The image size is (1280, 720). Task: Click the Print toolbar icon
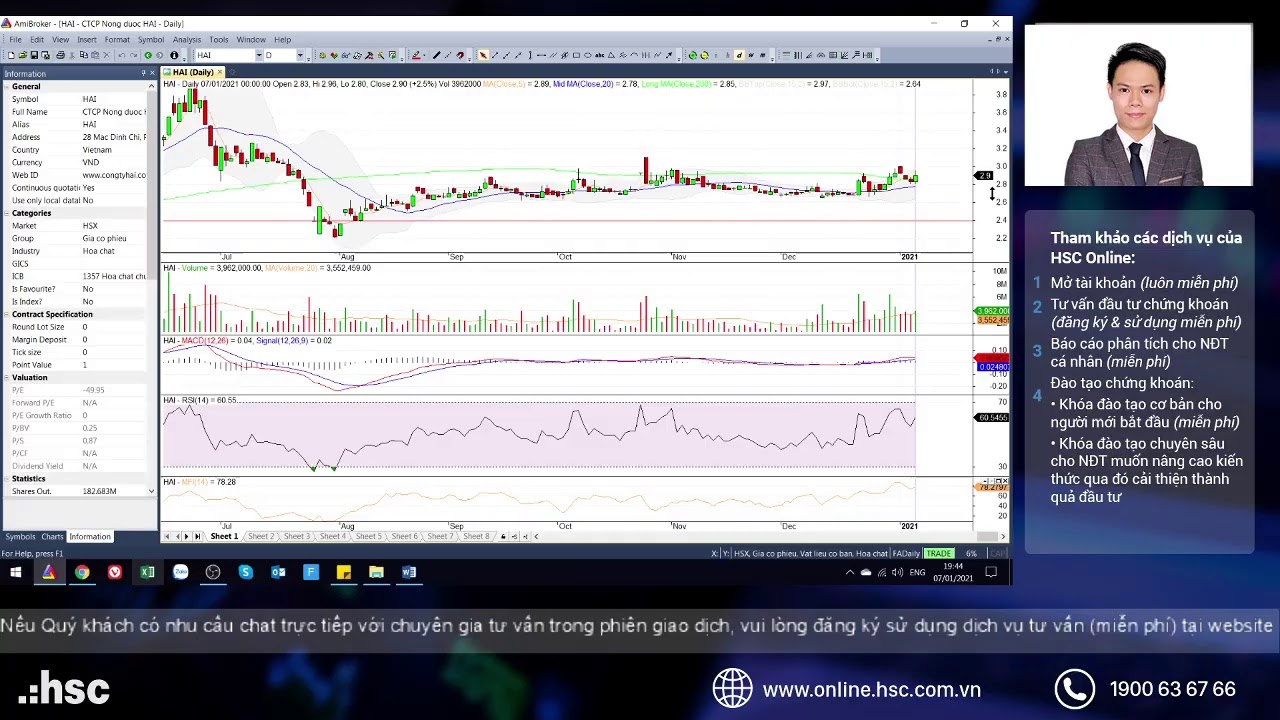(x=60, y=55)
